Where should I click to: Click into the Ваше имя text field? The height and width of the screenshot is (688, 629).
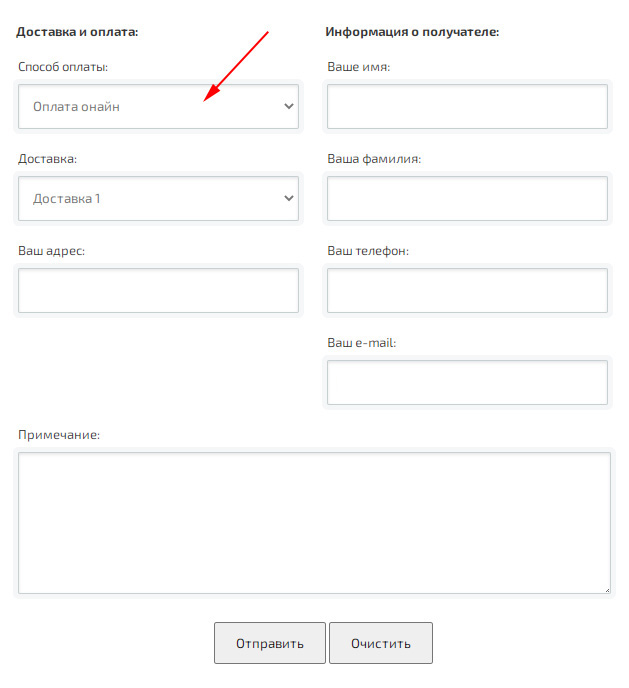pyautogui.click(x=467, y=107)
